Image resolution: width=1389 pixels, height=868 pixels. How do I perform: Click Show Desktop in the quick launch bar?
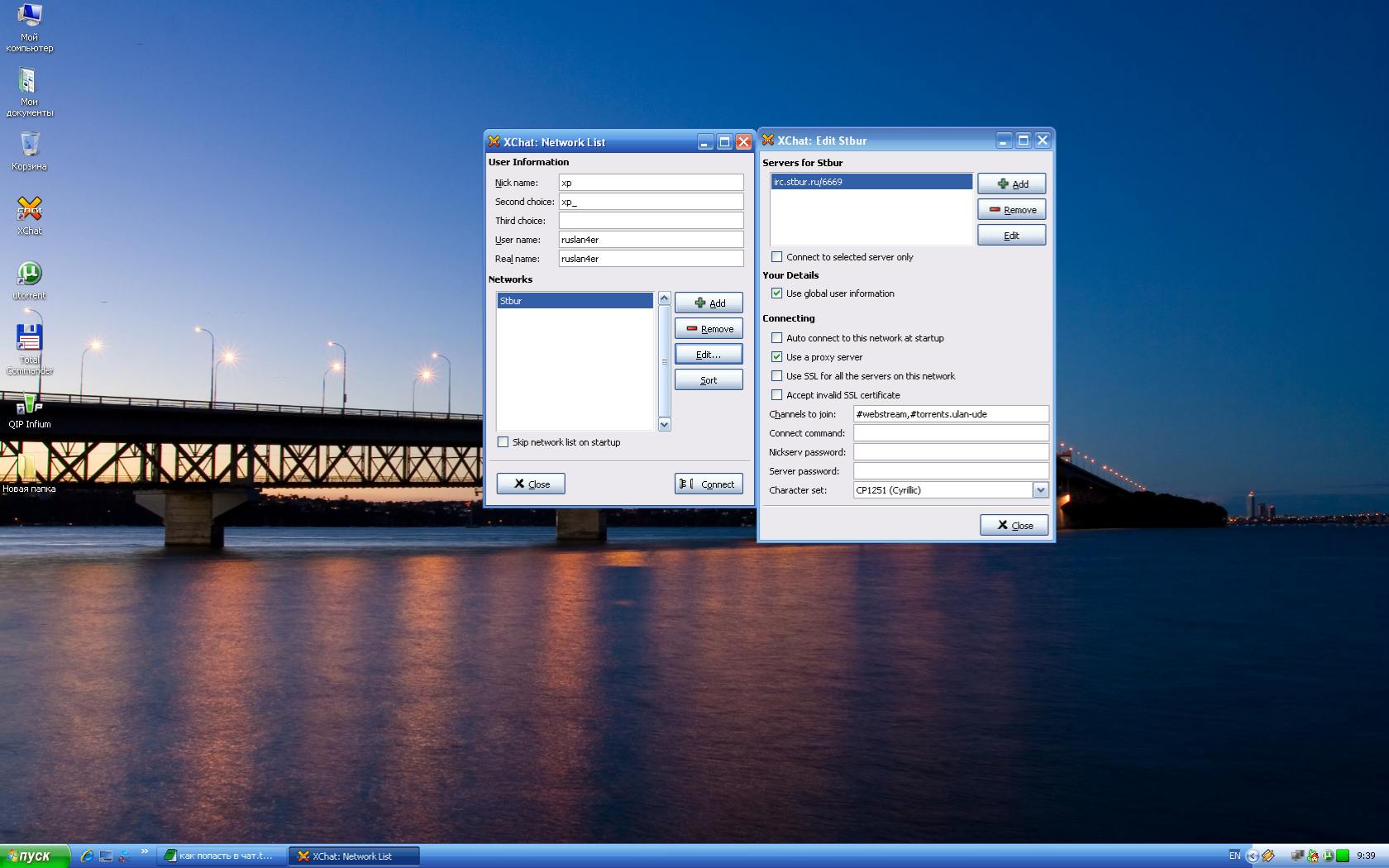(106, 856)
